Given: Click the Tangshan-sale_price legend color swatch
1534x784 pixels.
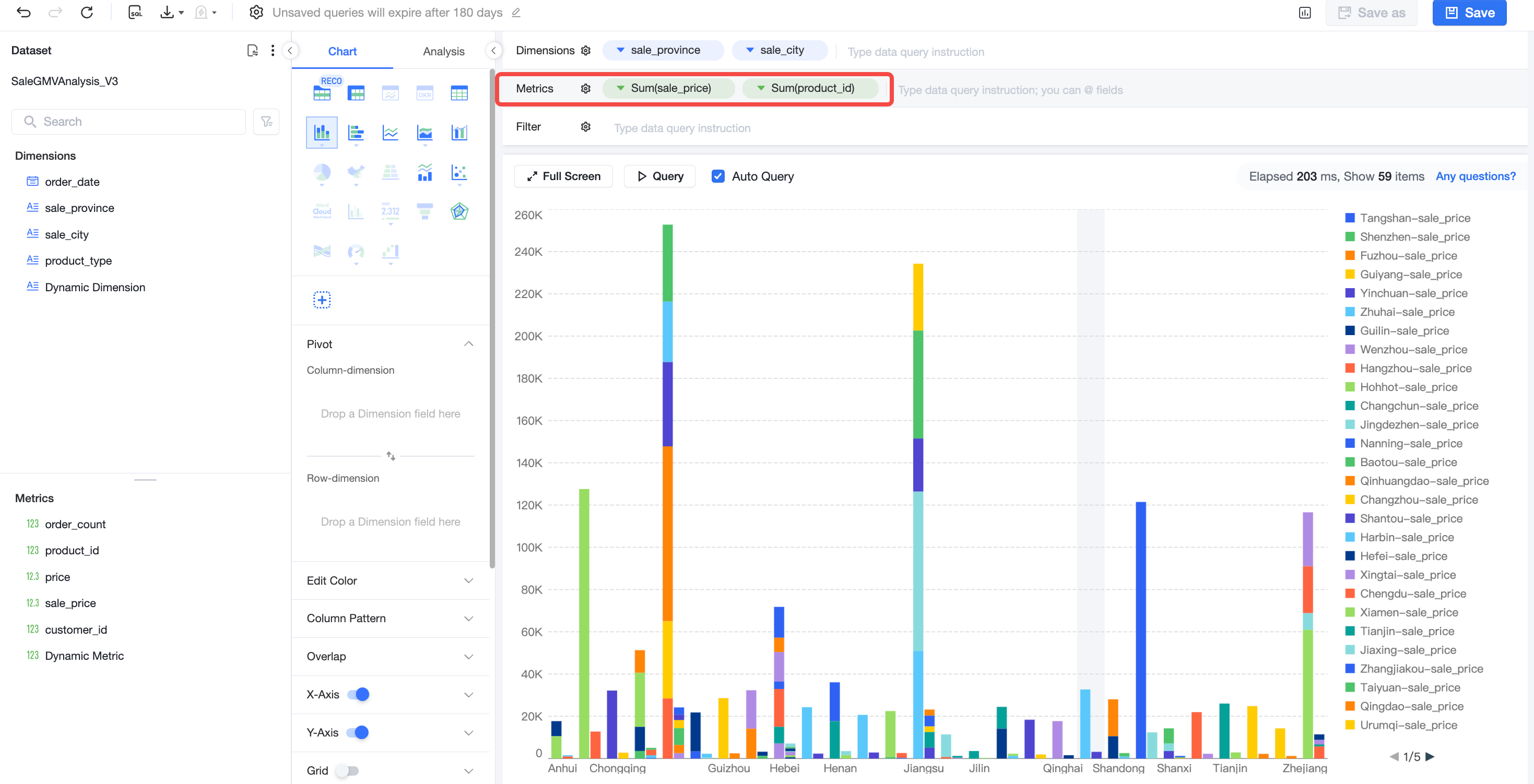Looking at the screenshot, I should click(1350, 218).
